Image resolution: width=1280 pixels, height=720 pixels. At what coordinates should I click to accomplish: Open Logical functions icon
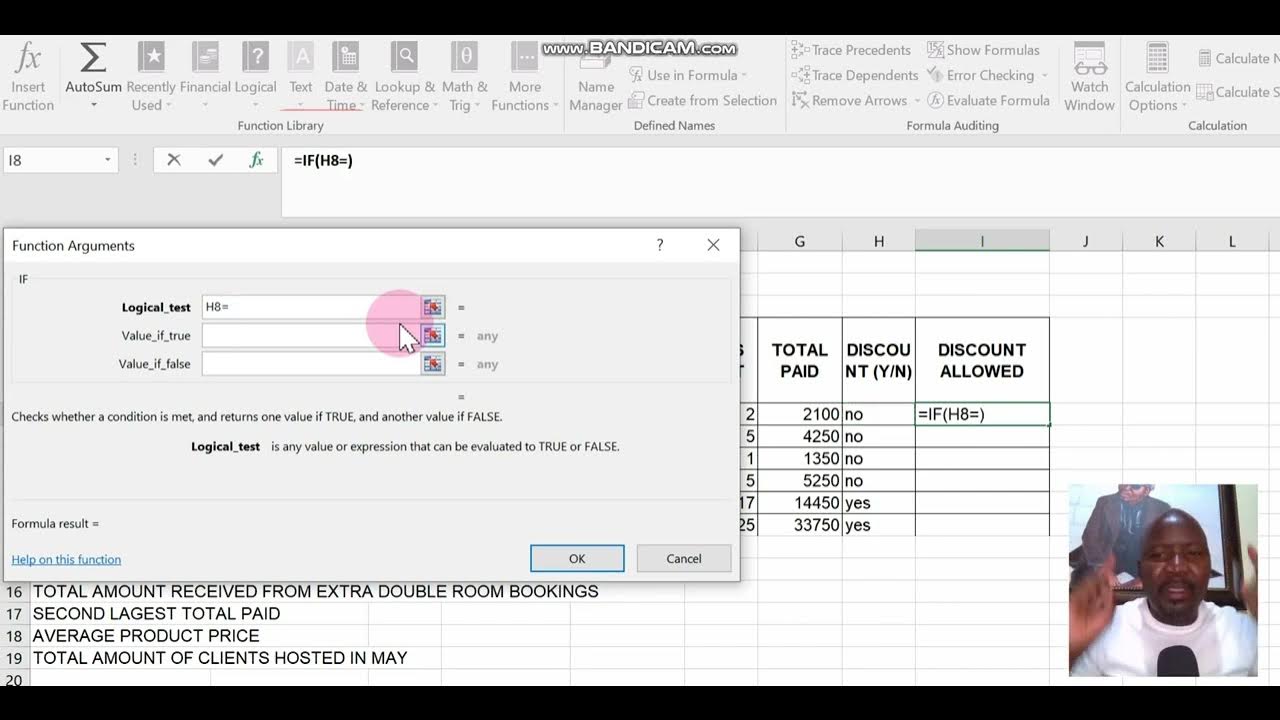pos(256,58)
